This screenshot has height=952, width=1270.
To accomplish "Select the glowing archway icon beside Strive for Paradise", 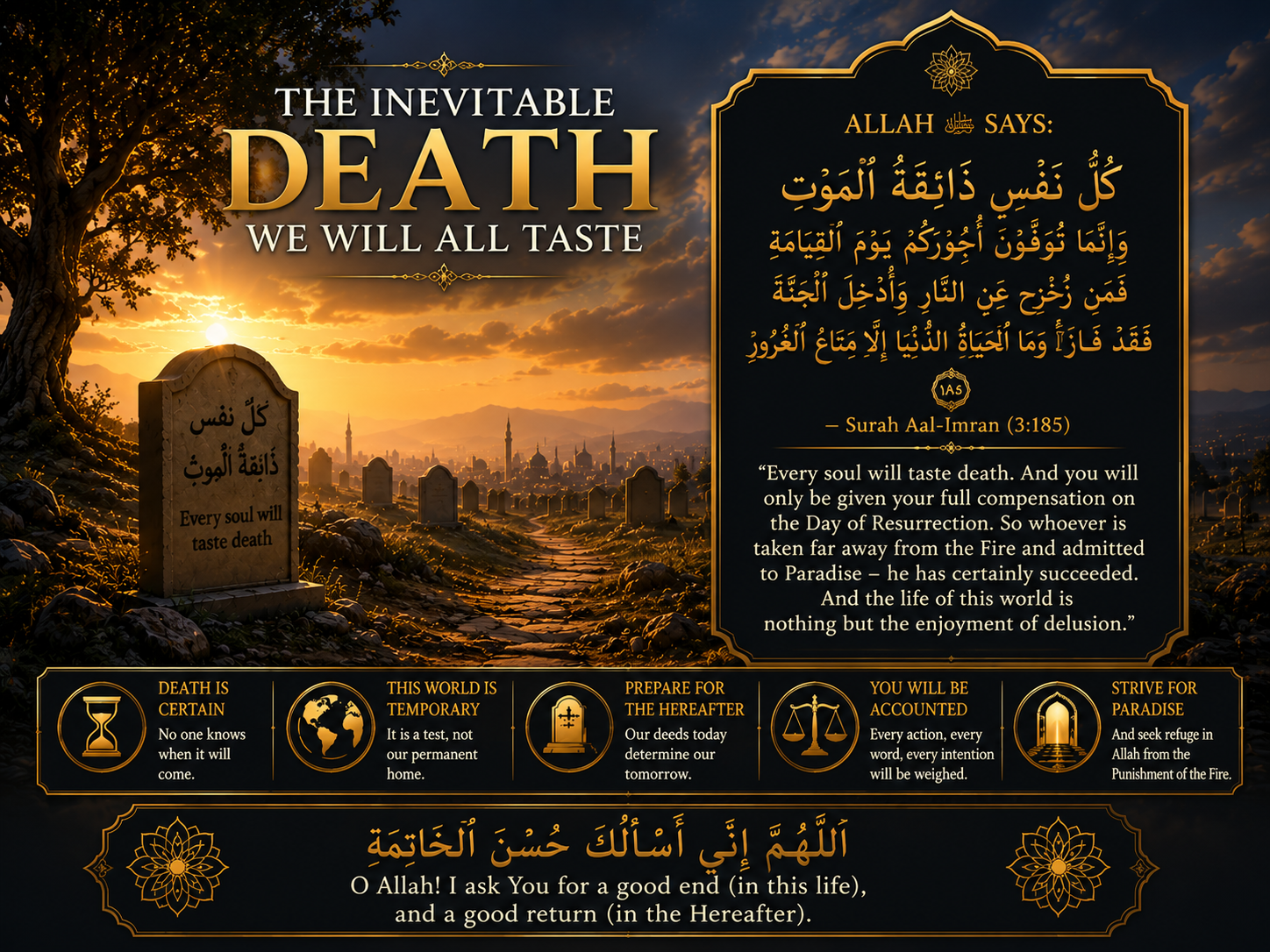I will coord(1059,728).
